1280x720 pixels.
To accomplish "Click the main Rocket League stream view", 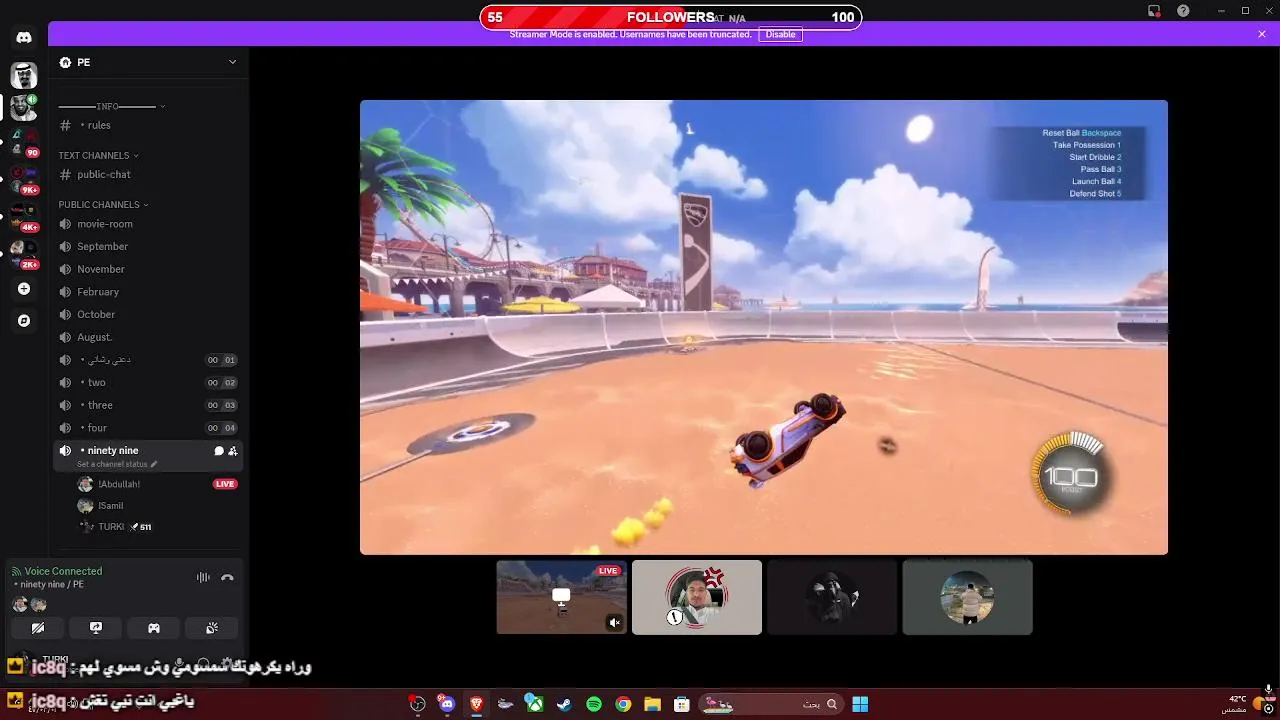I will point(764,327).
